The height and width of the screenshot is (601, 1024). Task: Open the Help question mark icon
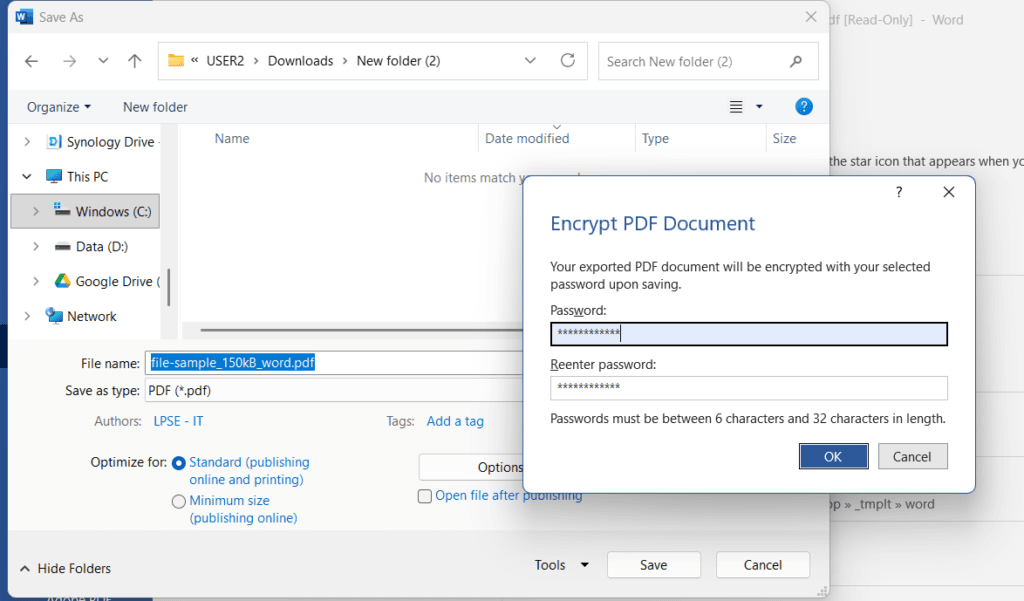tap(803, 107)
